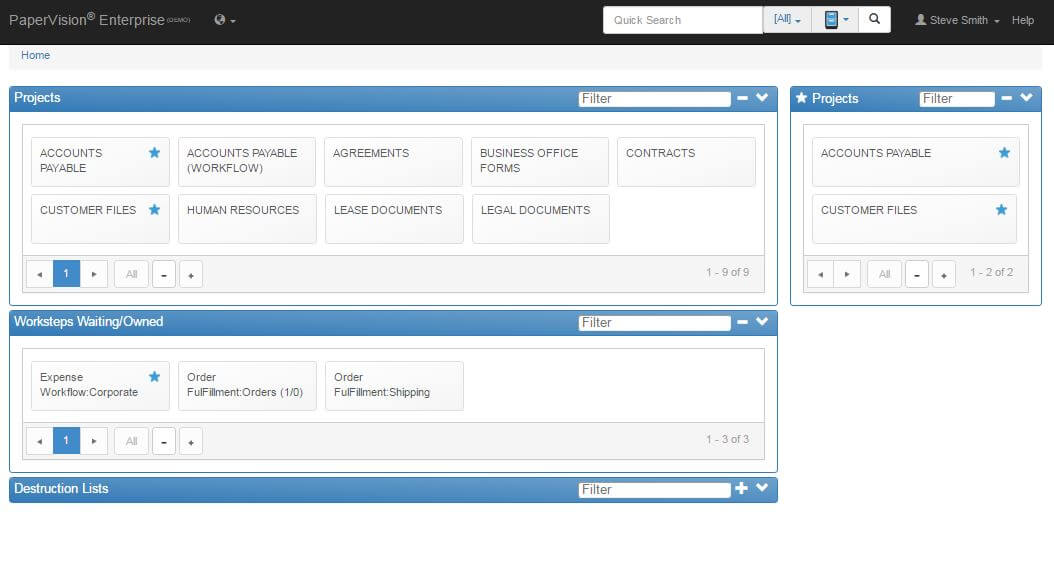The image size is (1054, 571).
Task: Go to next page in favorites pager
Action: click(847, 274)
